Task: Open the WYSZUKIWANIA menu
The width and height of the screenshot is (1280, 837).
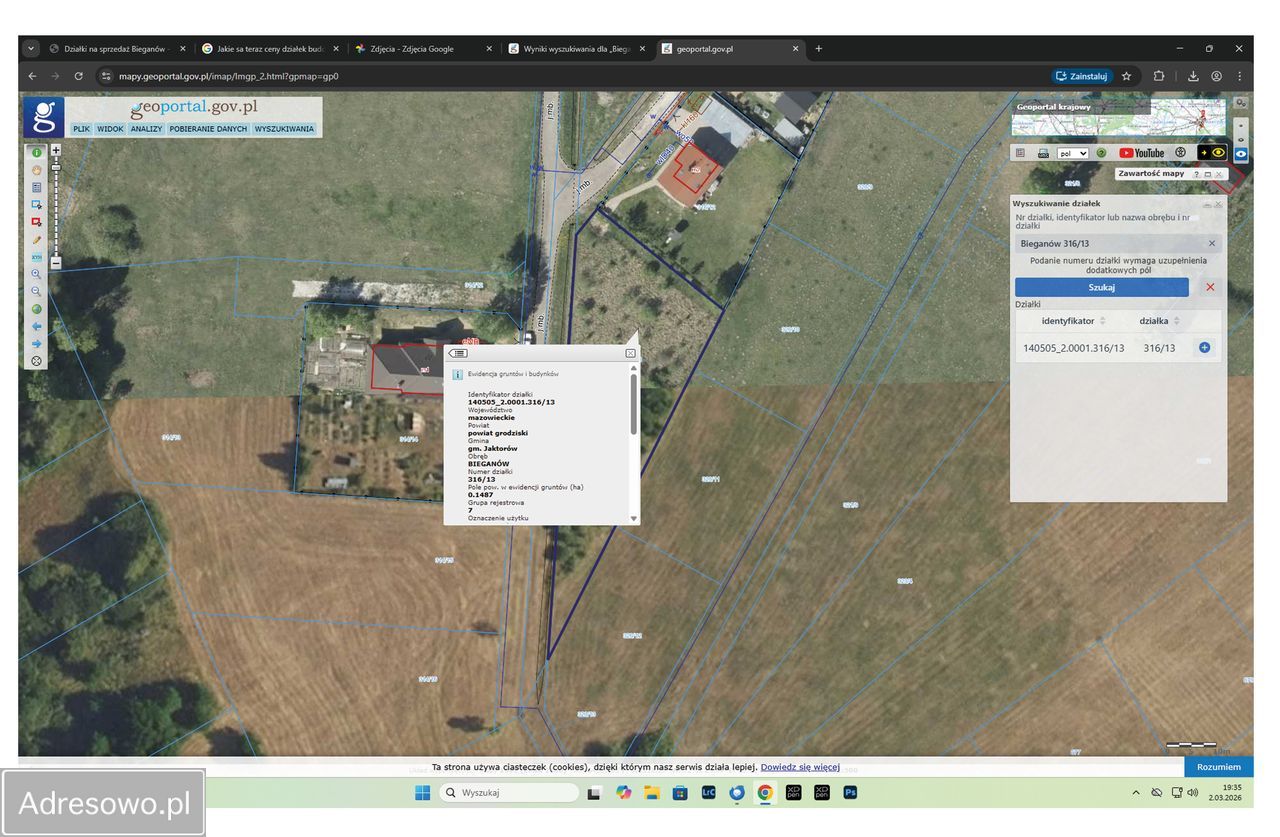Action: (x=284, y=129)
